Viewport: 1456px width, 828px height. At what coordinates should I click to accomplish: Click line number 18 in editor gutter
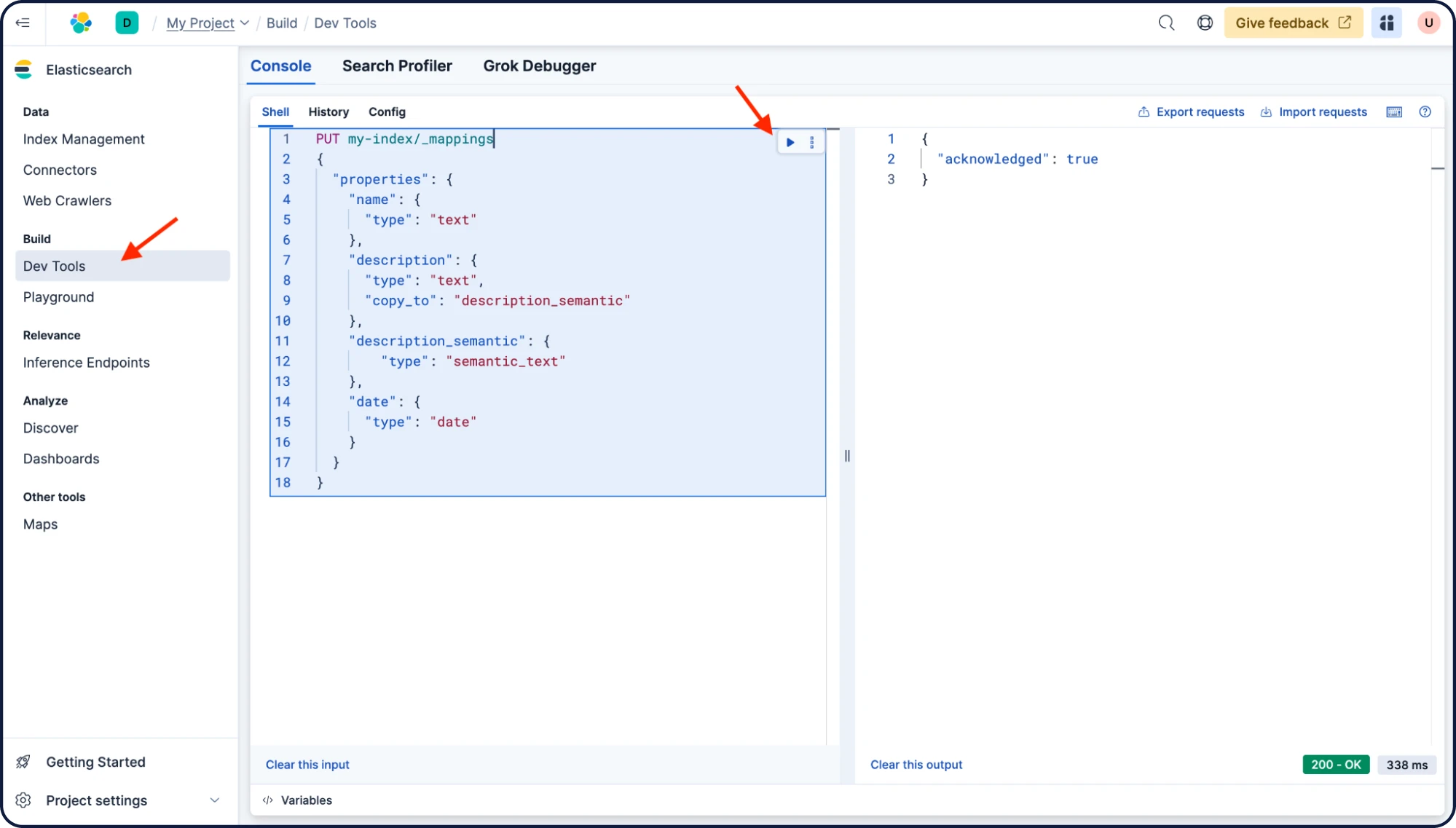[283, 482]
